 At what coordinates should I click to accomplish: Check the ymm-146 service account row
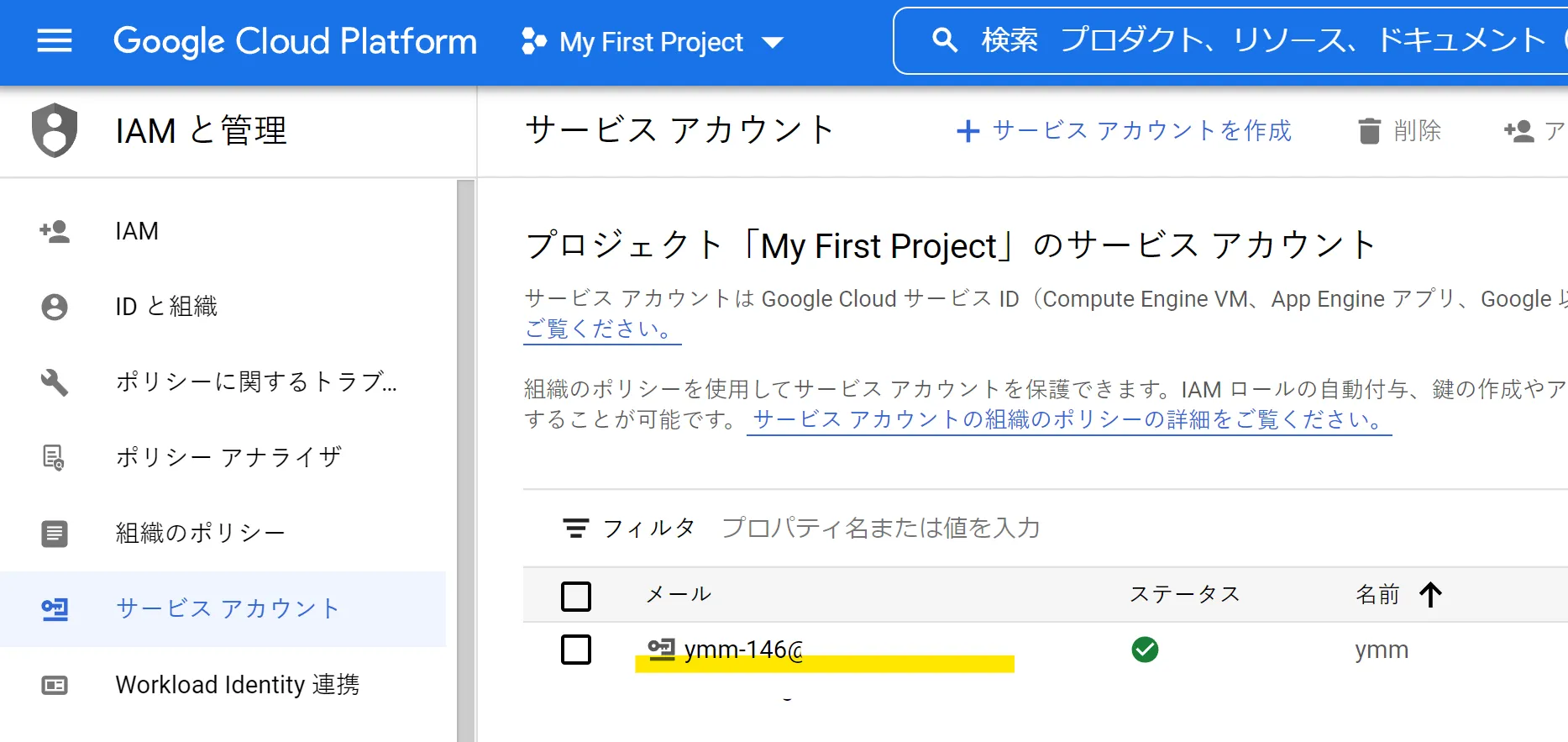[576, 650]
